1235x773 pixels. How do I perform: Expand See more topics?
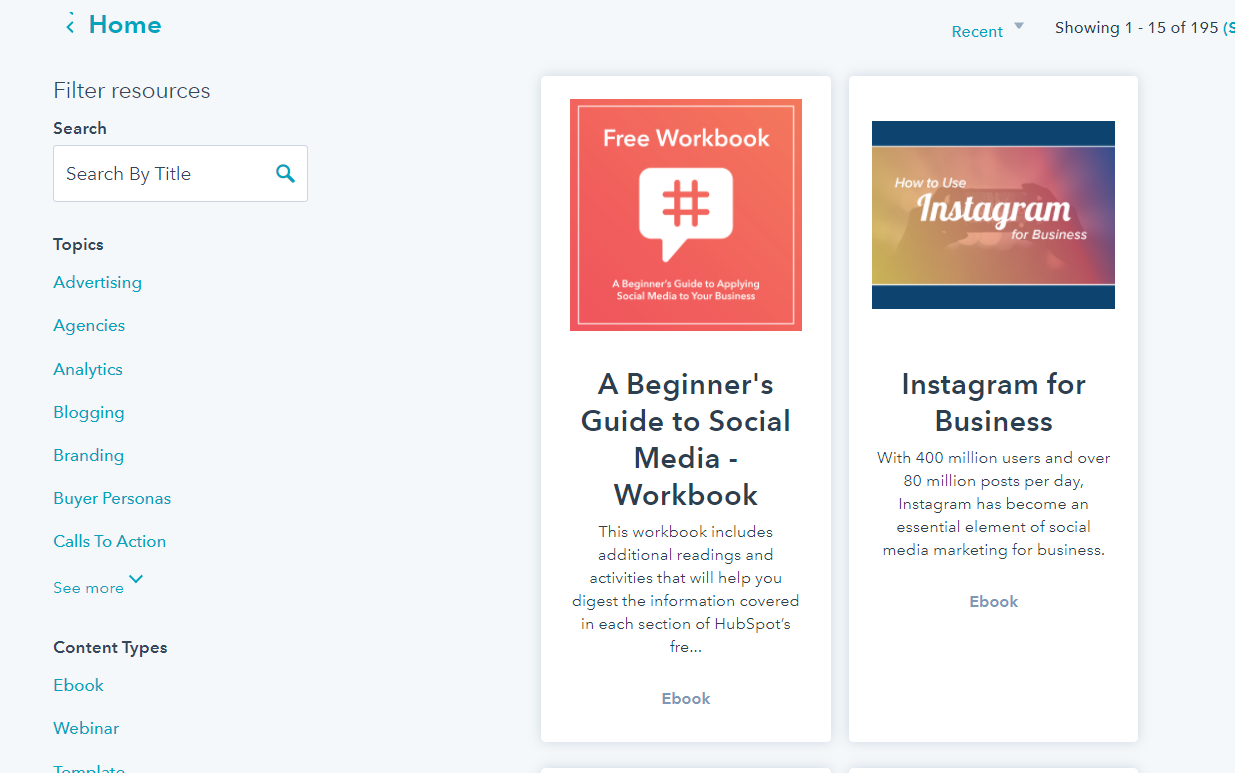click(x=98, y=586)
